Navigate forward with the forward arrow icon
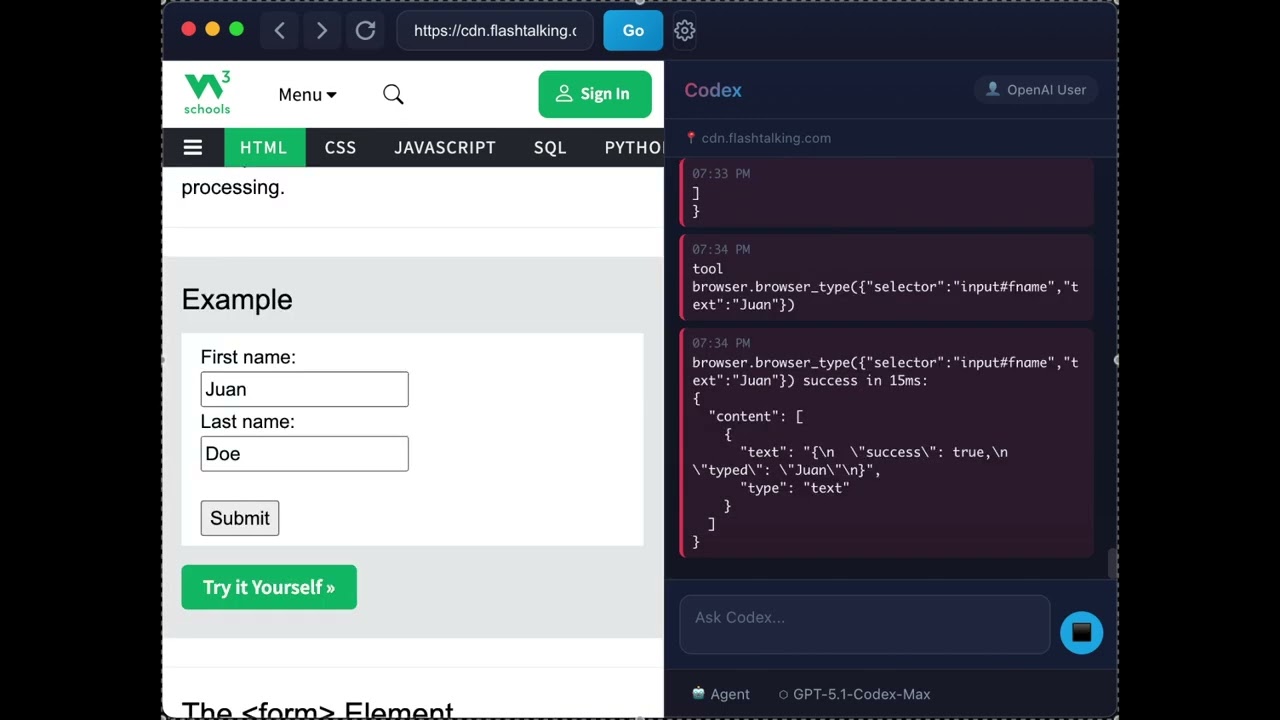Screen dimensions: 1280x720 (321, 30)
